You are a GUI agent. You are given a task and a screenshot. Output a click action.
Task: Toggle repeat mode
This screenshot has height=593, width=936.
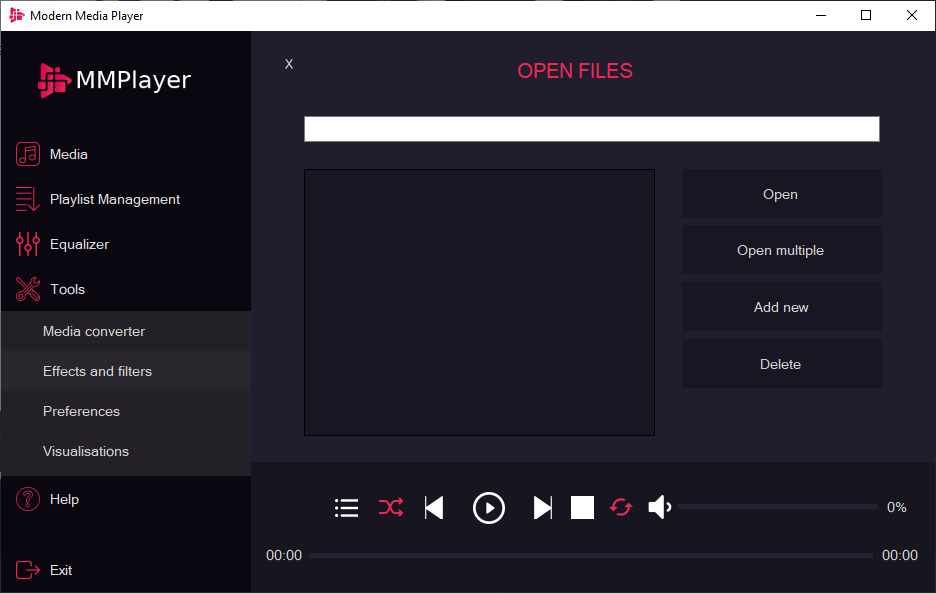click(x=621, y=508)
